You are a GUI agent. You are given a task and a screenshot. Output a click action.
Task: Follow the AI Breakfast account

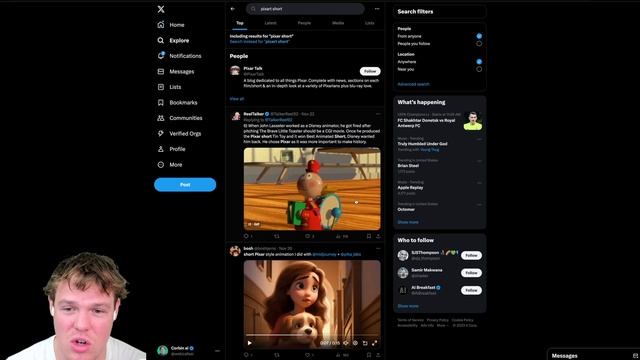click(471, 290)
